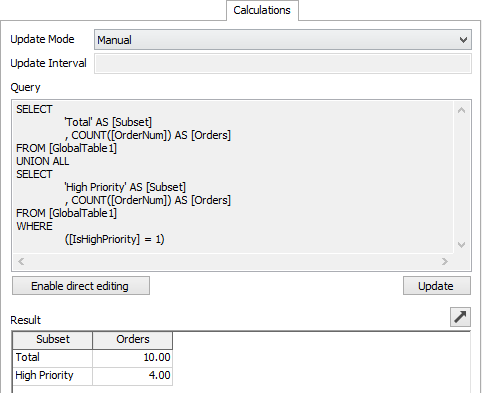Select the Calculations tab
The image size is (482, 393).
[262, 10]
